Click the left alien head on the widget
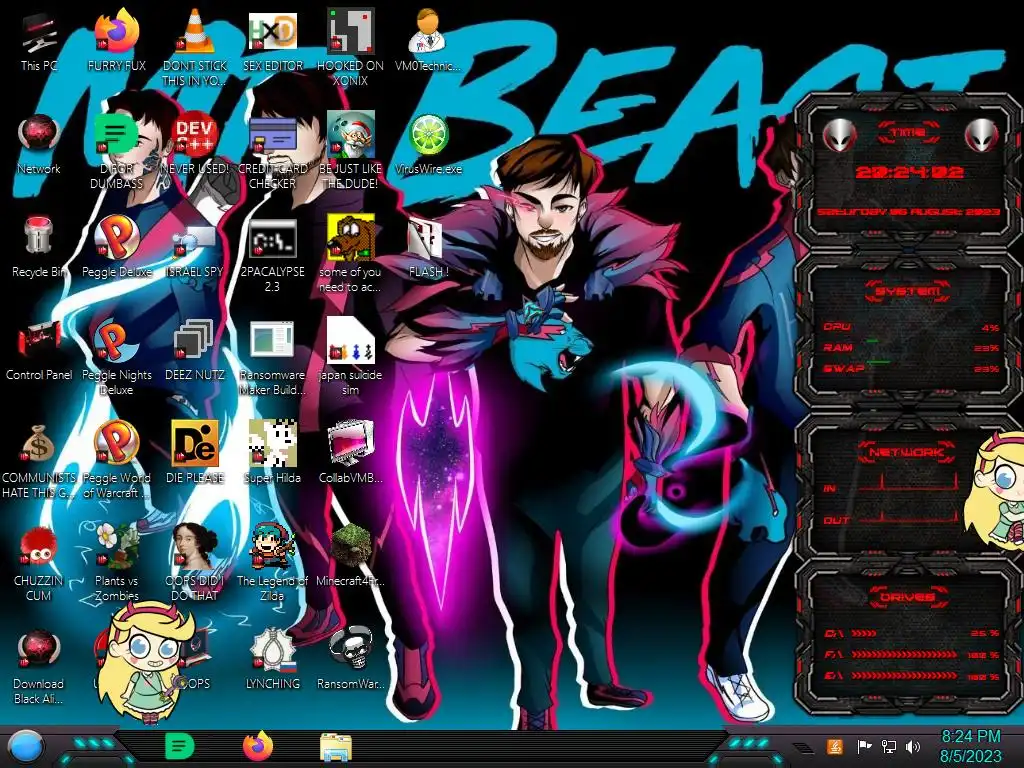Screen dimensions: 1024x768 (x=840, y=136)
